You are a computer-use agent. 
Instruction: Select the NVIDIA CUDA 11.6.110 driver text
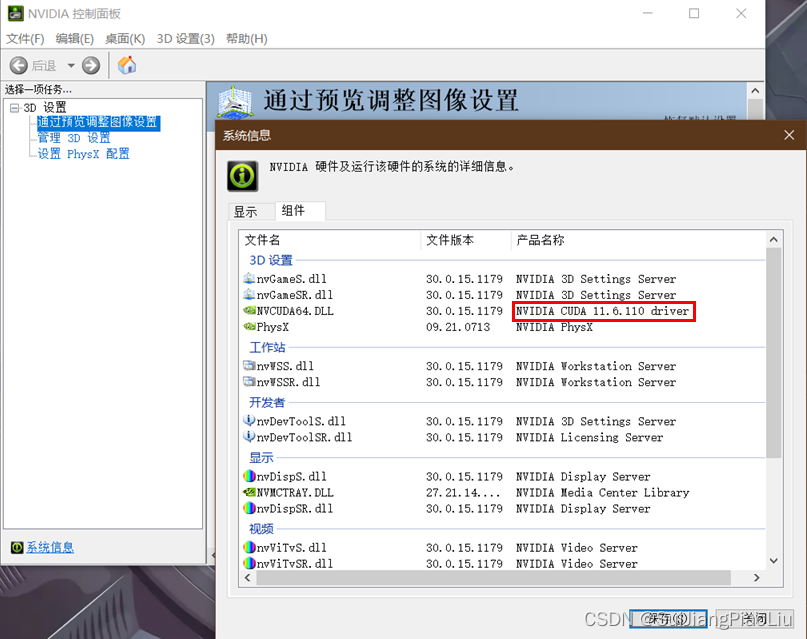[x=602, y=311]
